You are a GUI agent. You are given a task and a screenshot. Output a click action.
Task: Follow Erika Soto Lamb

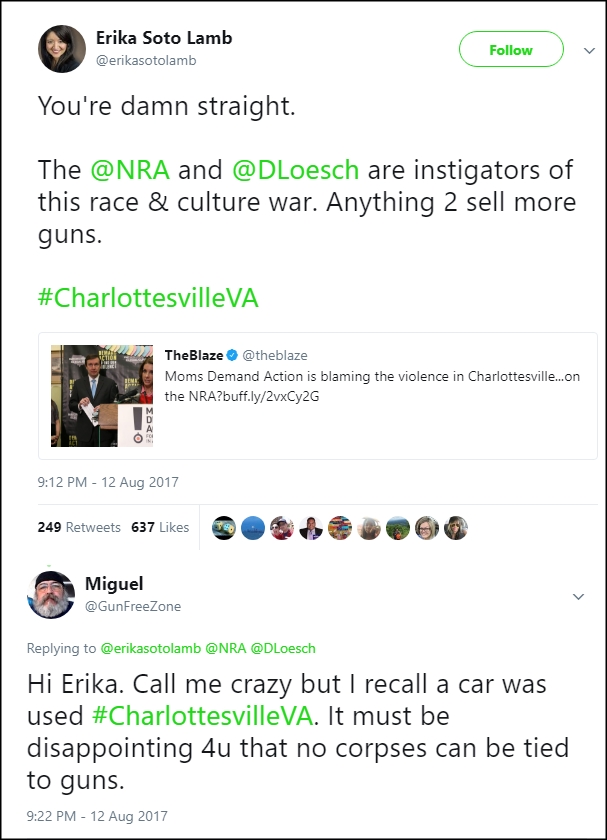pos(511,49)
